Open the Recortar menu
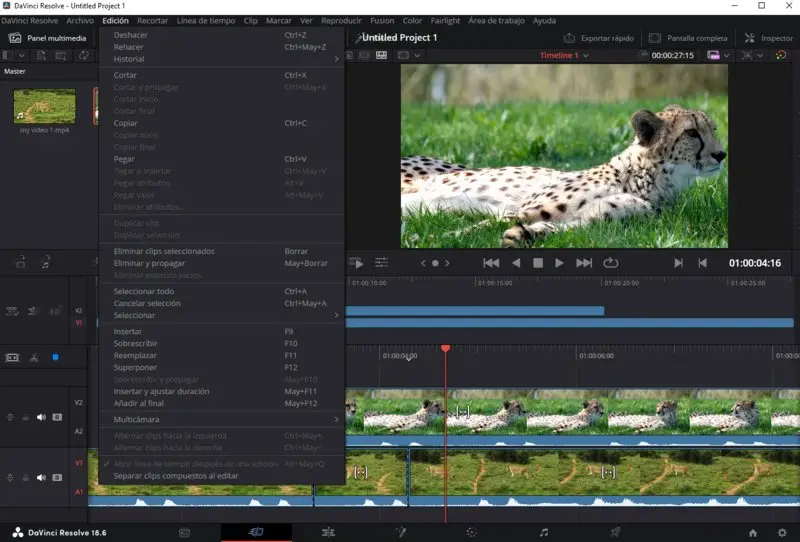This screenshot has height=542, width=800. point(153,20)
